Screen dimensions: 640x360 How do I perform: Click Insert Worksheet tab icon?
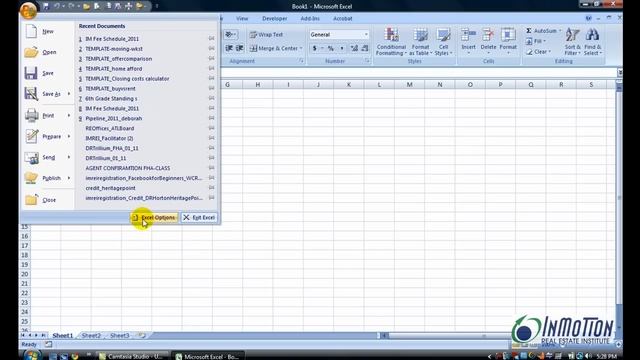tap(141, 336)
